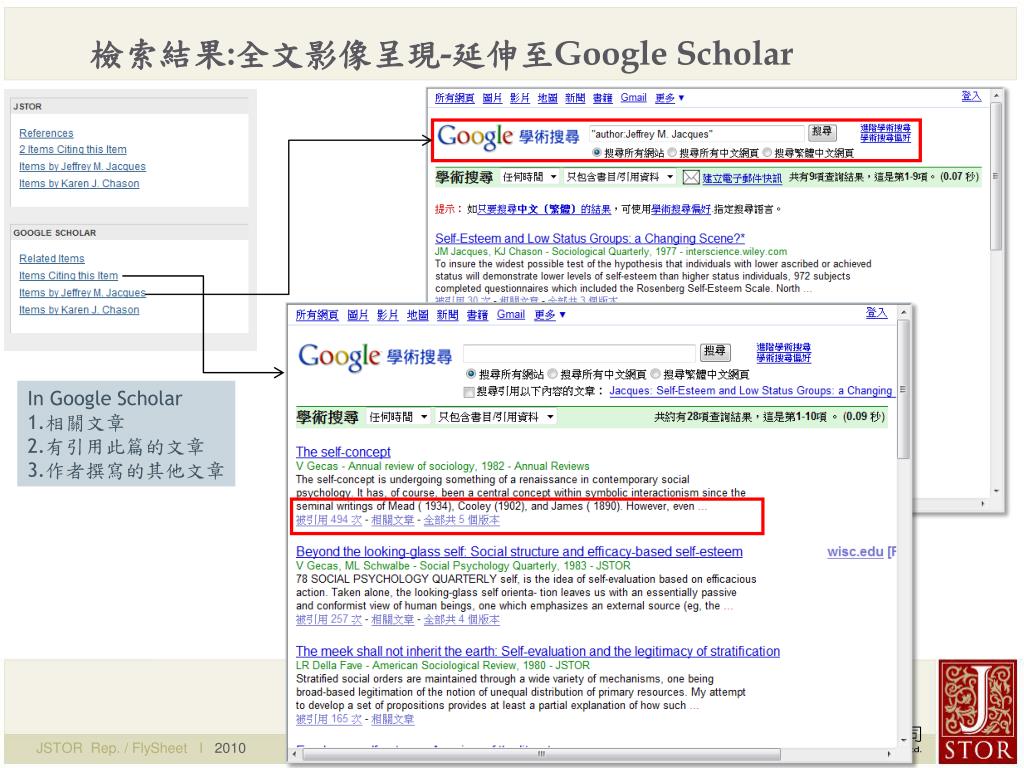The height and width of the screenshot is (768, 1024).
Task: Open 圖片 tab in front window
Action: (x=357, y=315)
